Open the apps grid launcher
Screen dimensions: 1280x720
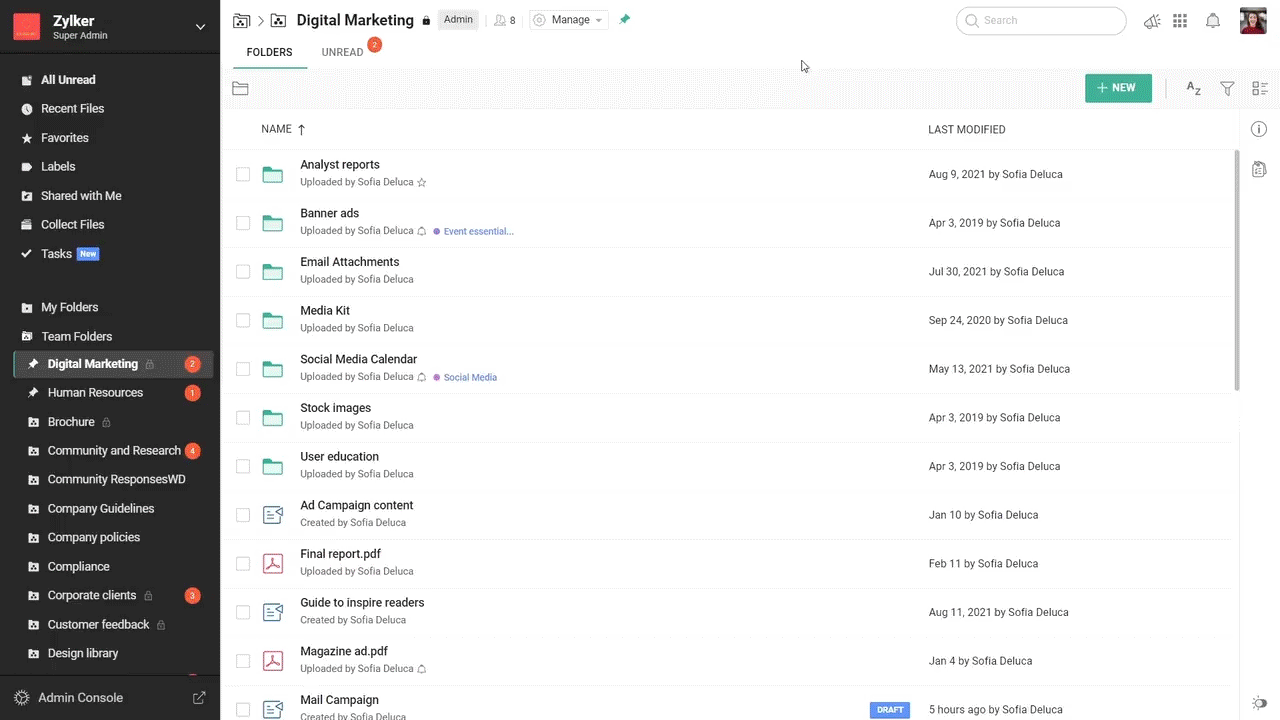coord(1180,21)
